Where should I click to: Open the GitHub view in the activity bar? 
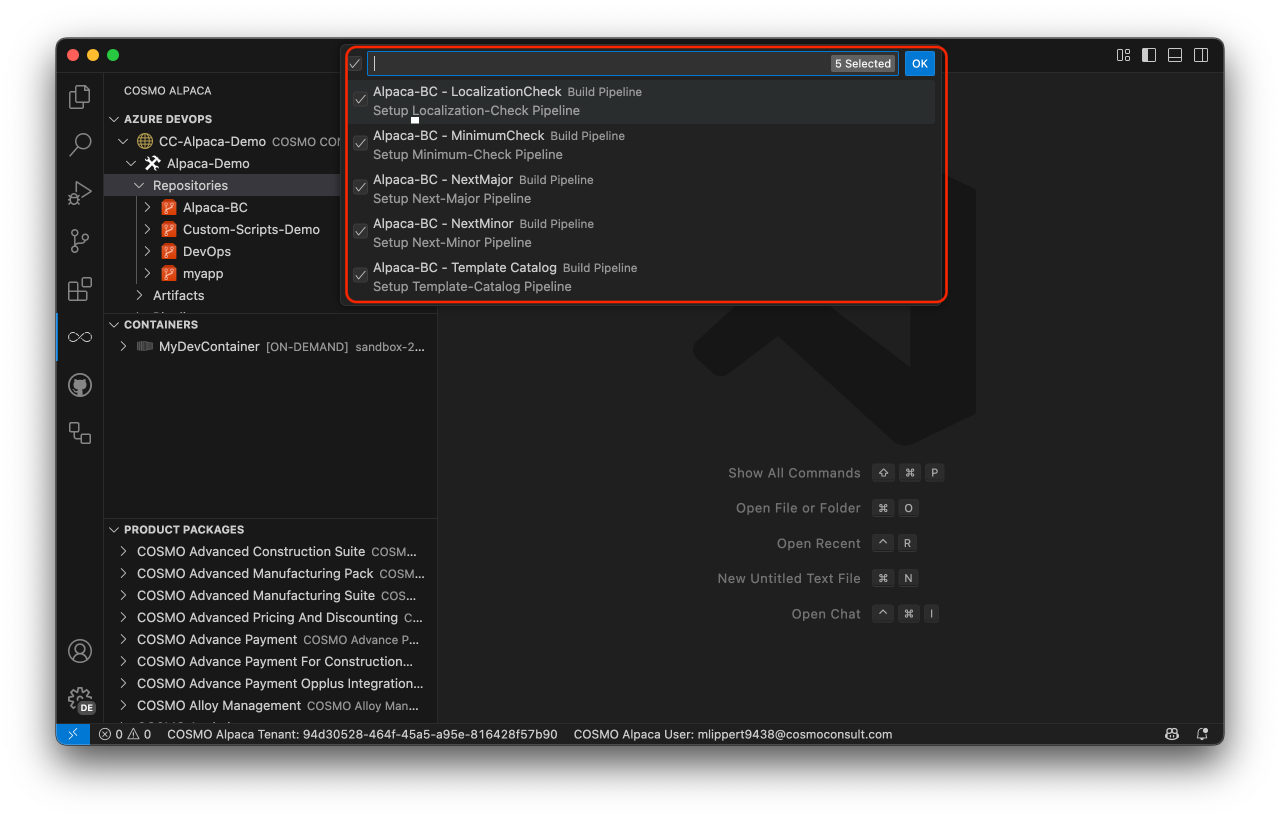(x=79, y=385)
